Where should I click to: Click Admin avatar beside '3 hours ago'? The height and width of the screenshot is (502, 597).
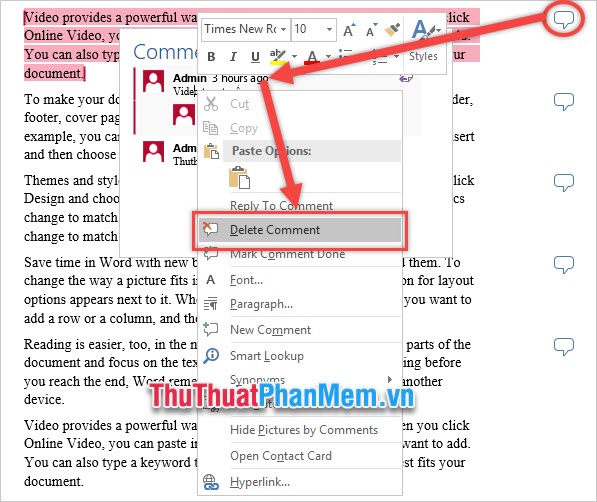[153, 81]
